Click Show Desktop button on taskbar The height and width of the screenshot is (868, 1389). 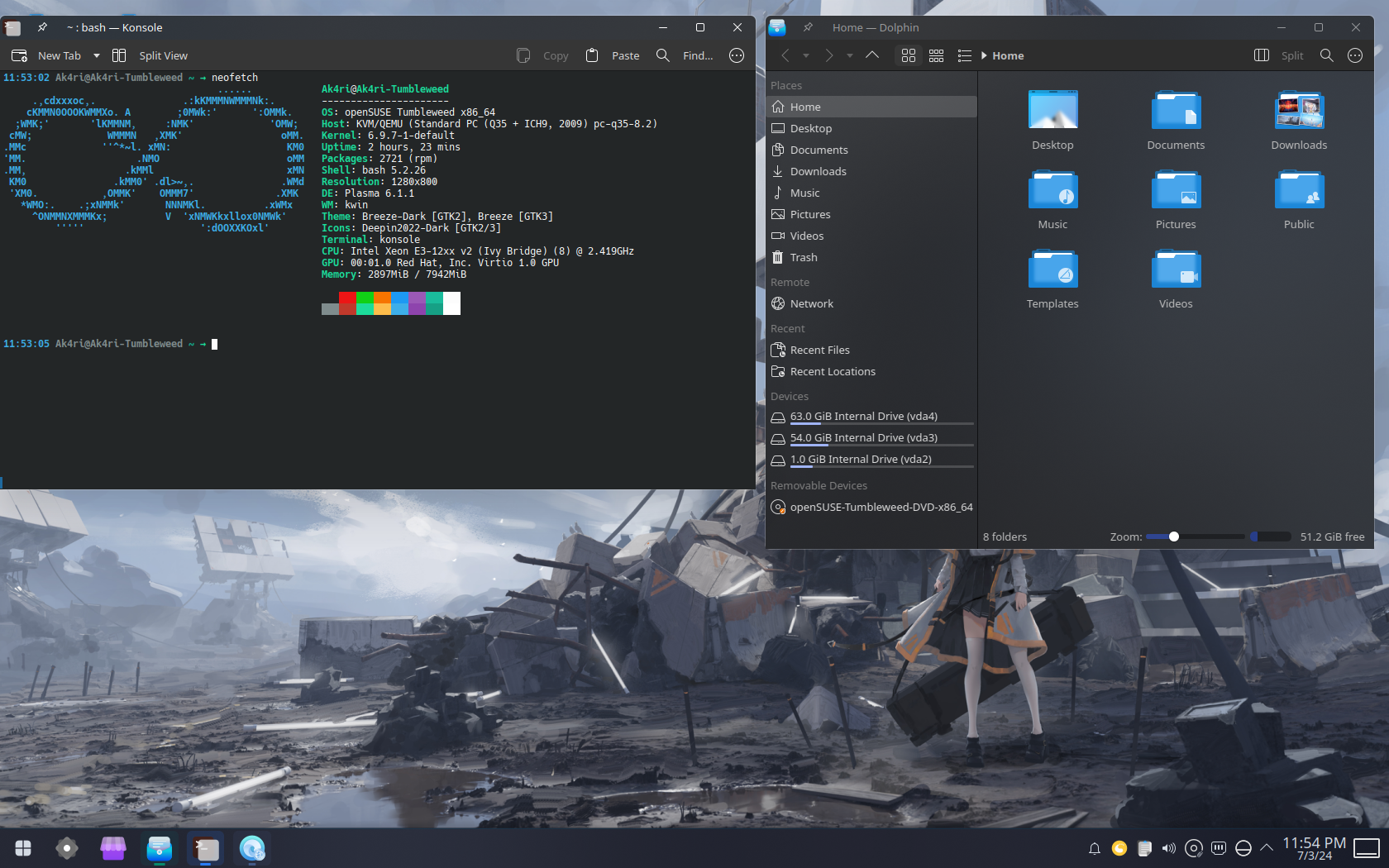point(1367,848)
